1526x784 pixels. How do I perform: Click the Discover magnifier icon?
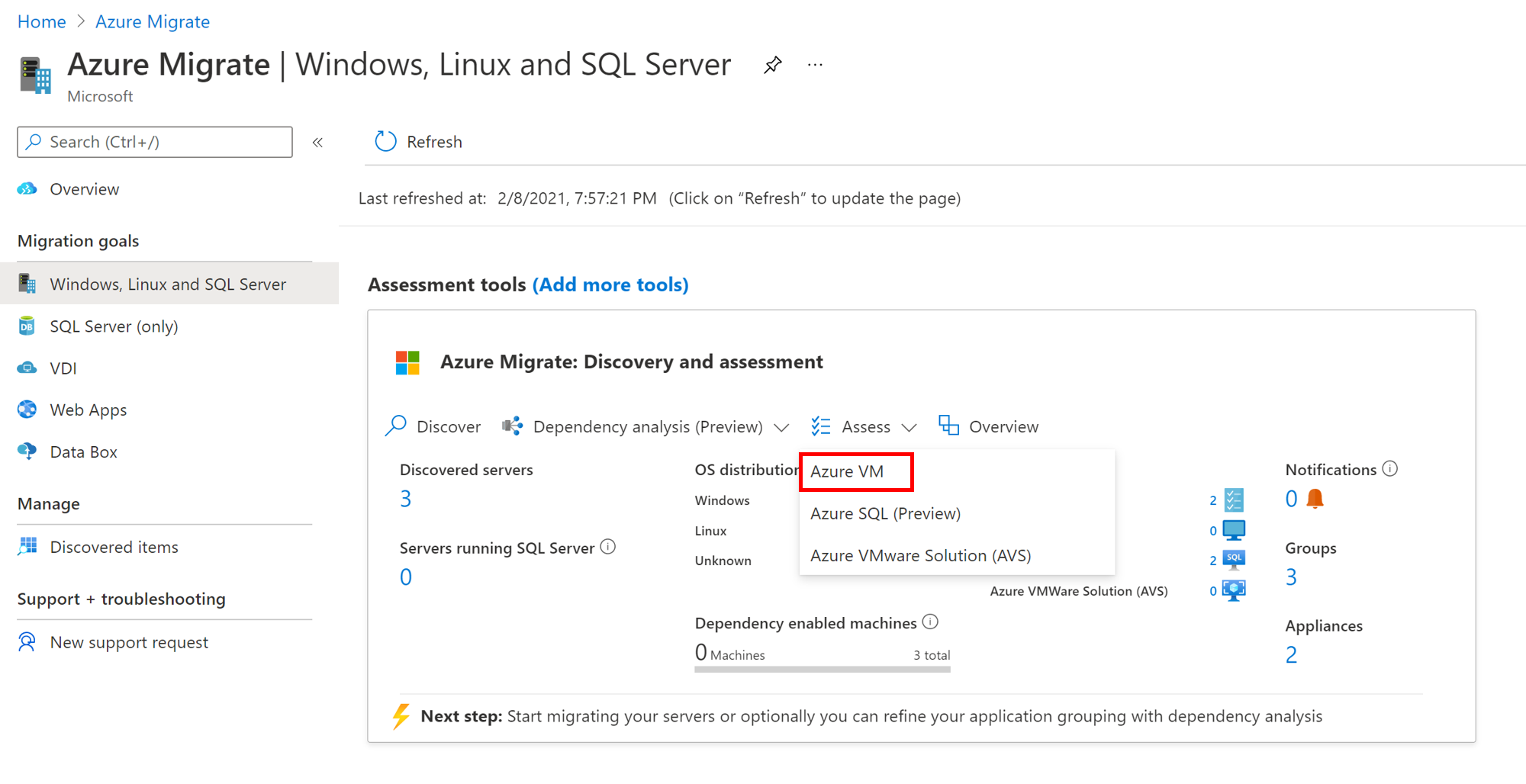(x=396, y=426)
